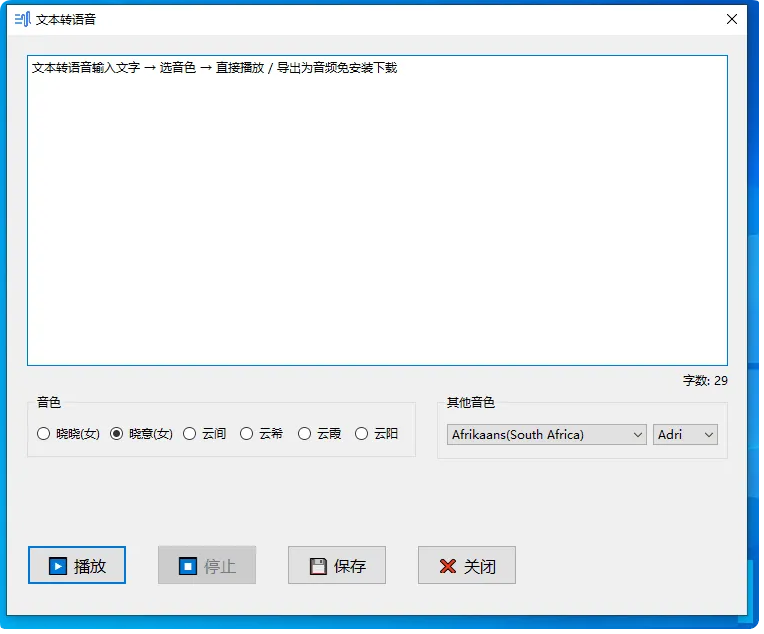The height and width of the screenshot is (634, 764).
Task: Click the 音色 group label
Action: pyautogui.click(x=49, y=405)
